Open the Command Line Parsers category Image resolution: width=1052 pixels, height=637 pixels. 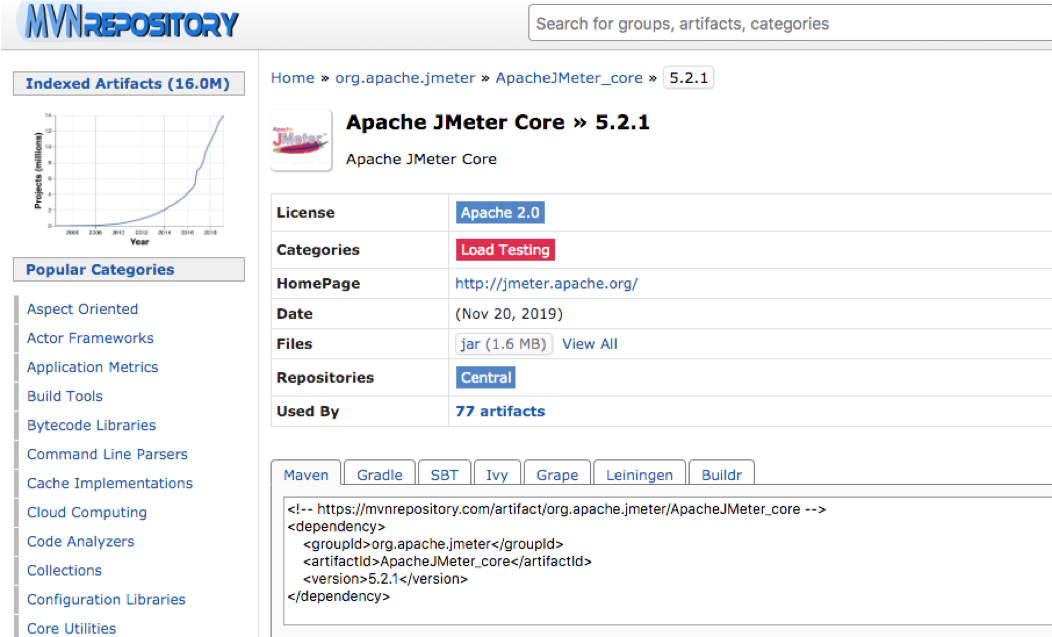107,454
